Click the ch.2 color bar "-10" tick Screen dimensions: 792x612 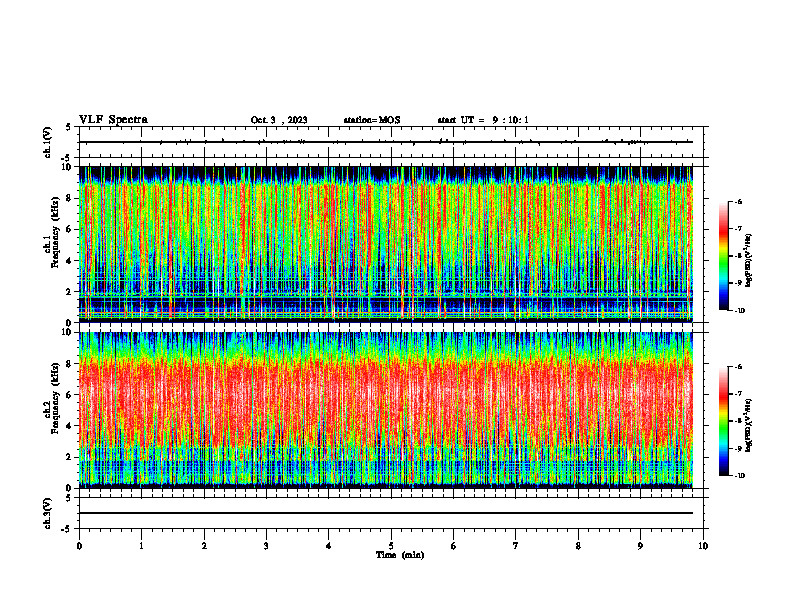pos(739,476)
